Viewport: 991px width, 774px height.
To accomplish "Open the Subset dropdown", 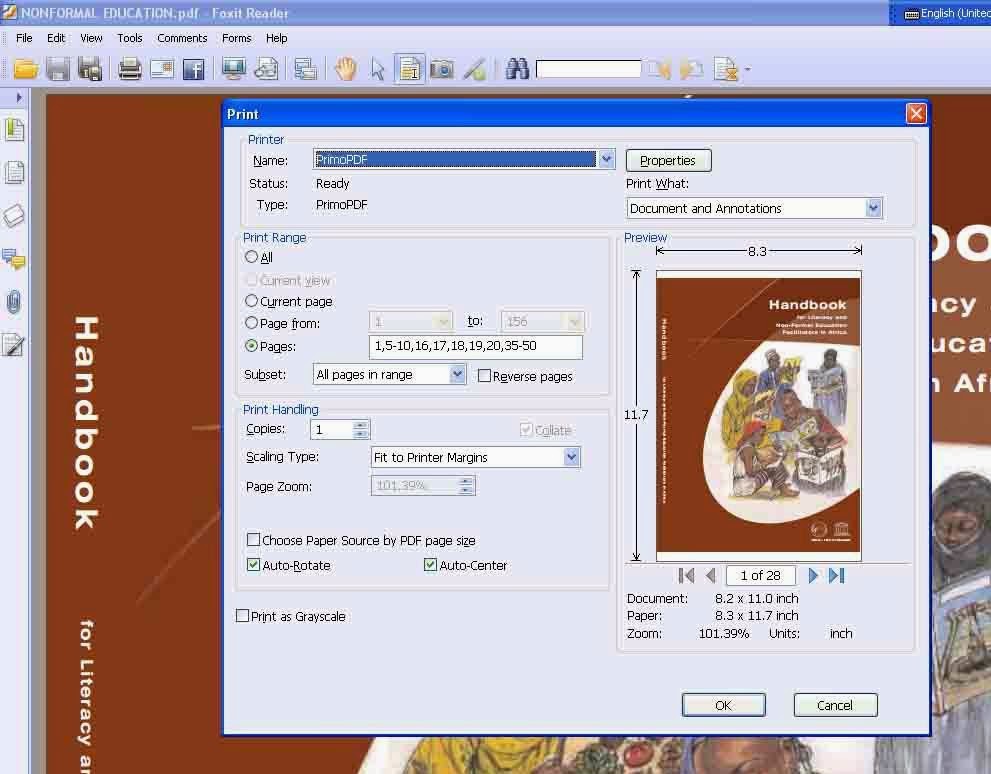I will pyautogui.click(x=458, y=375).
